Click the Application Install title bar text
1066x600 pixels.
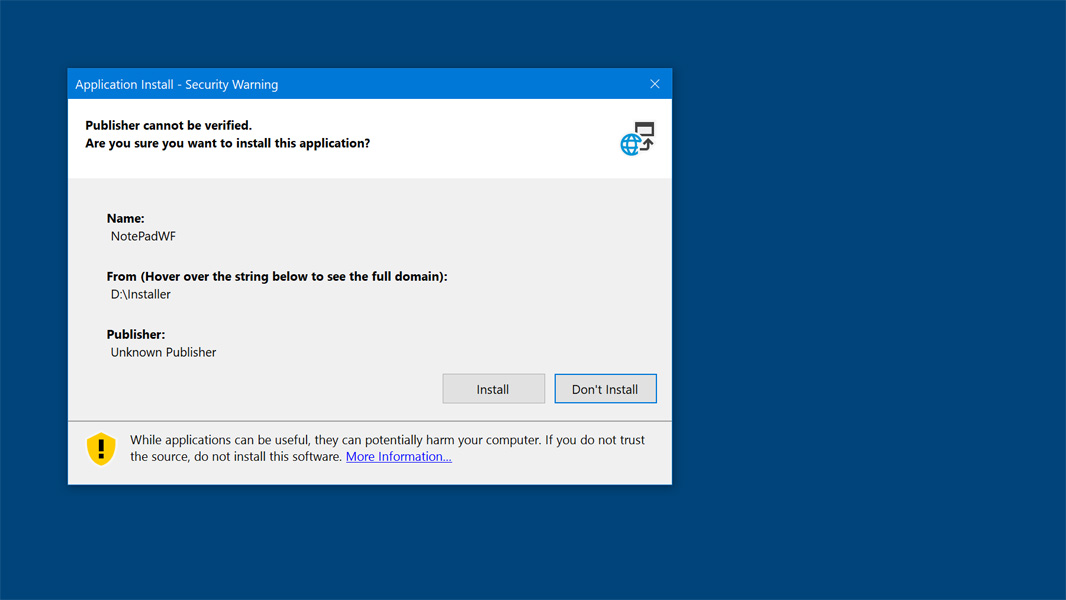click(177, 84)
